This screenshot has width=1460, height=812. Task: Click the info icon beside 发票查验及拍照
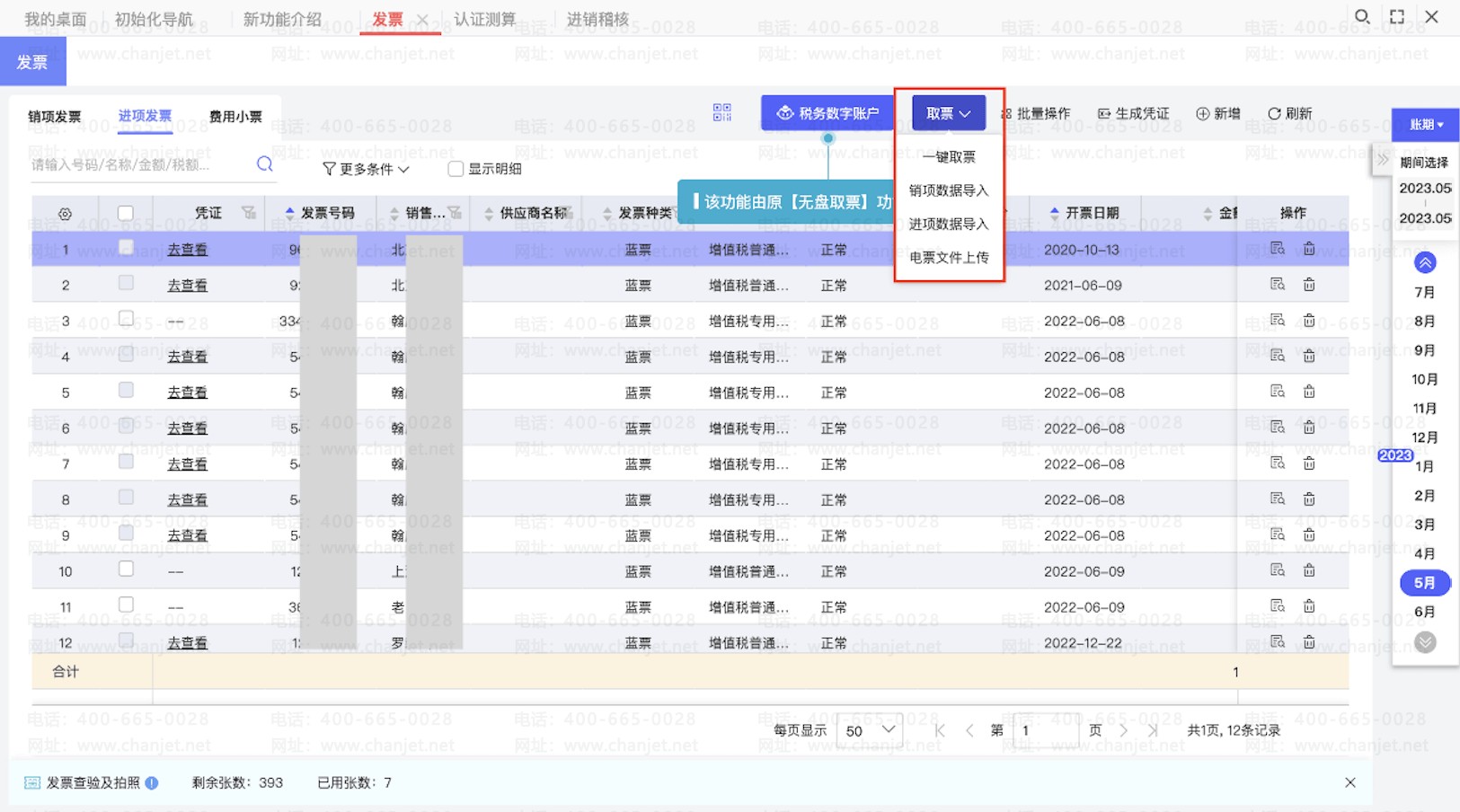coord(152,782)
